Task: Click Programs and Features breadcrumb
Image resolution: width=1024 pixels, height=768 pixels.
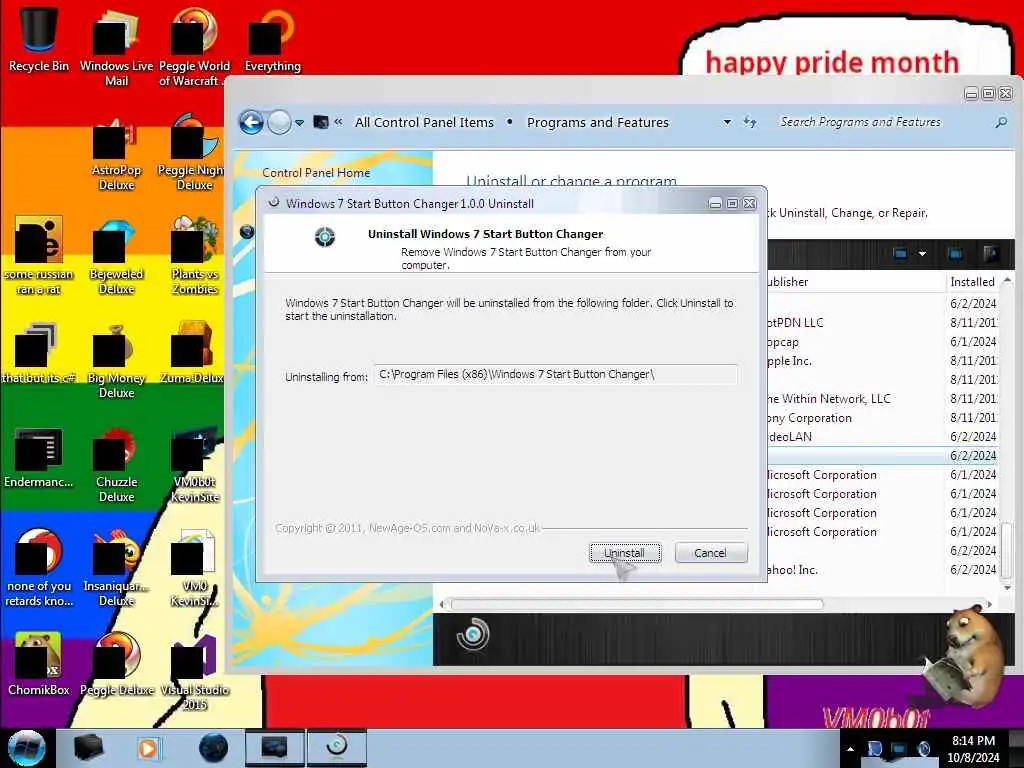Action: click(x=598, y=123)
